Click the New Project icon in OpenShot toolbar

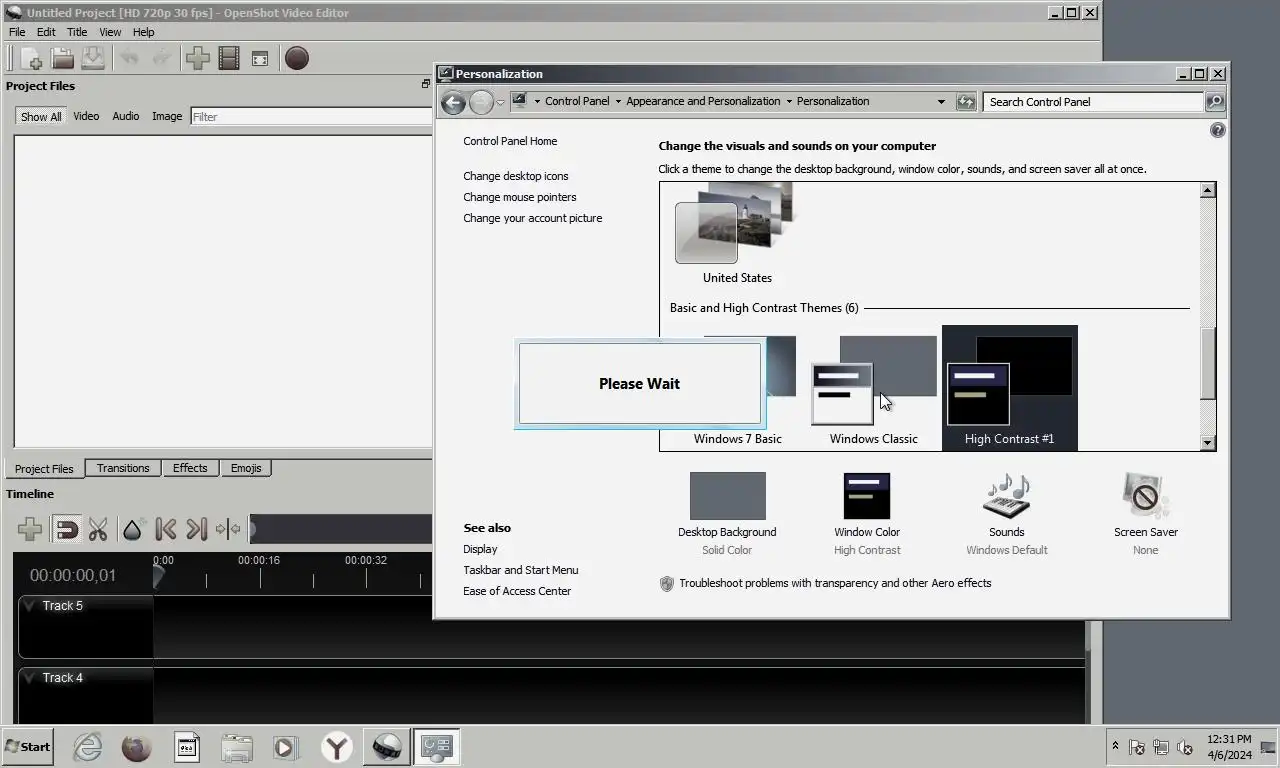point(31,58)
